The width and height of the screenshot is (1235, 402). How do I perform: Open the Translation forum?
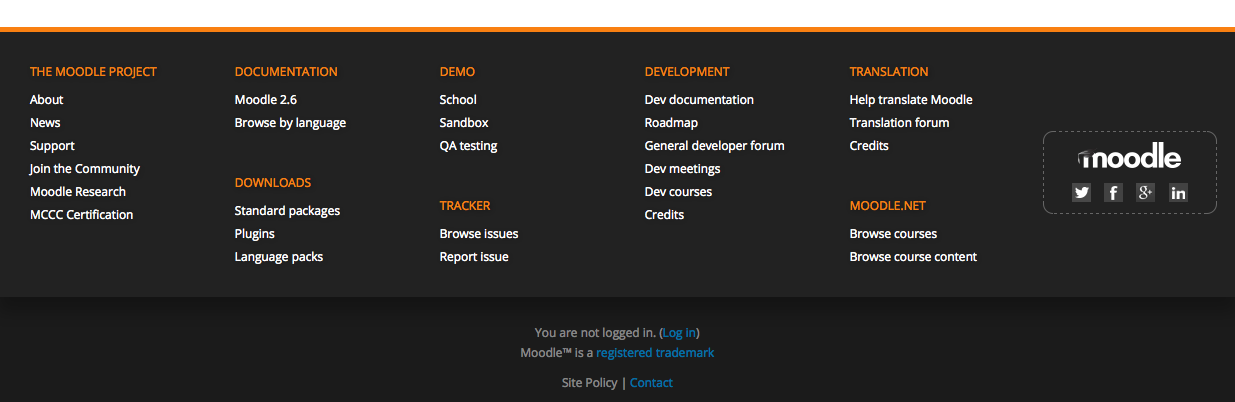click(899, 123)
